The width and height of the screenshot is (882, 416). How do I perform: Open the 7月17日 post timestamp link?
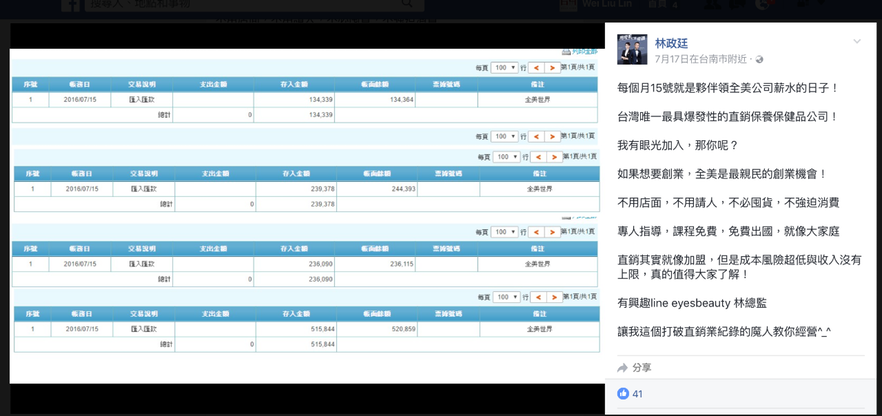[672, 59]
